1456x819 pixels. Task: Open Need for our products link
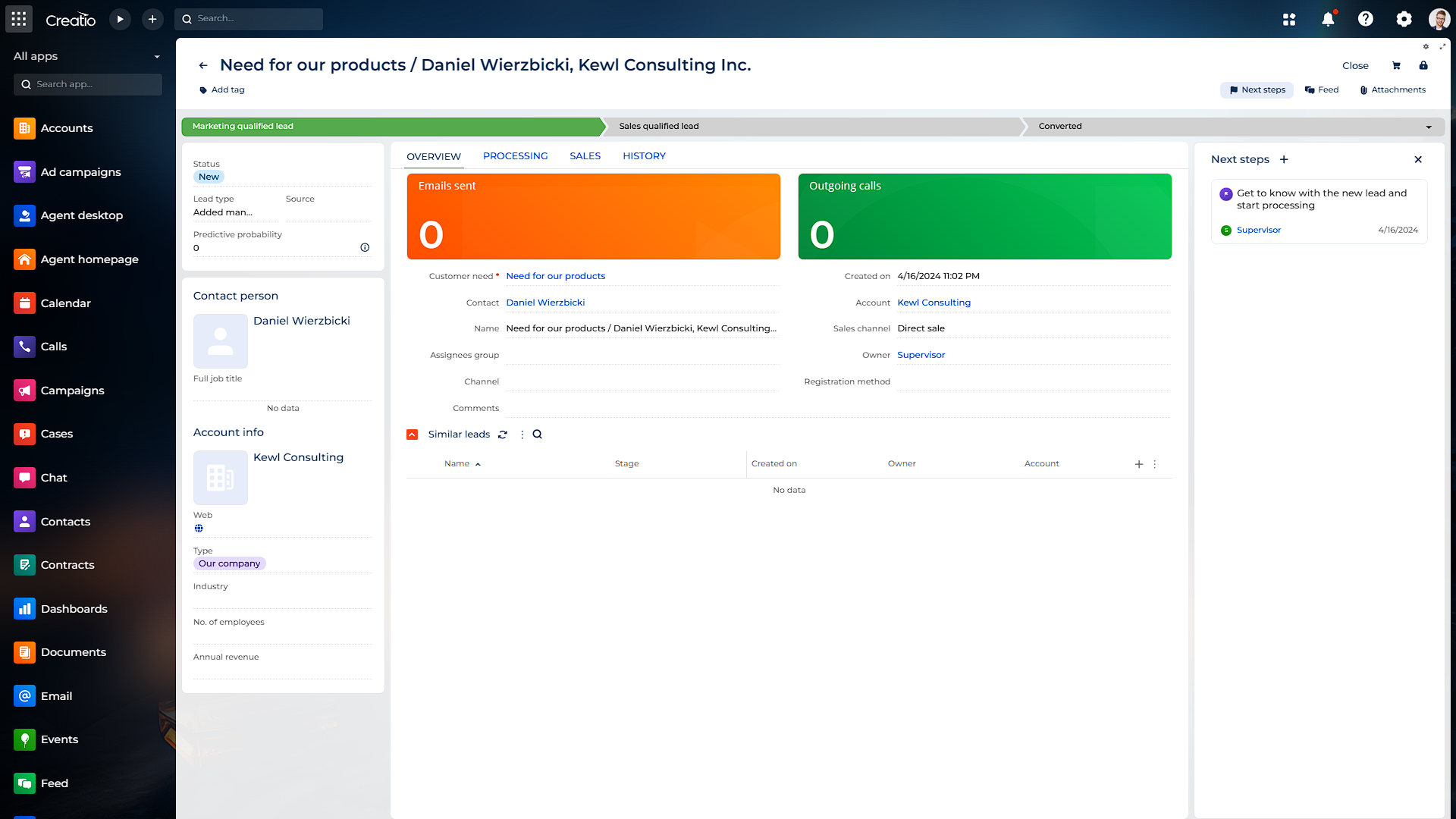tap(555, 276)
